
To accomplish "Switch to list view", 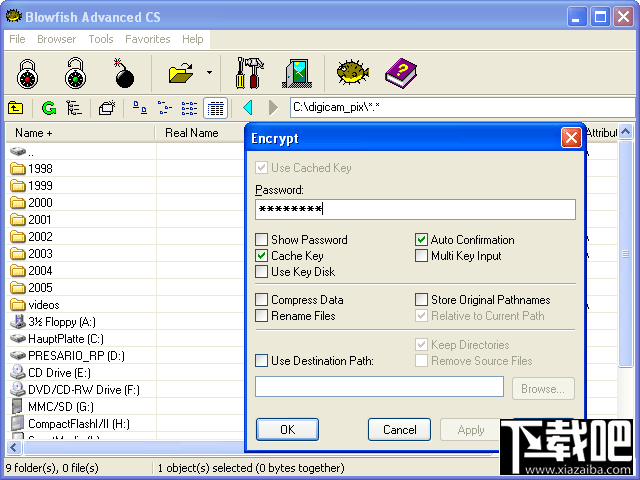I will [189, 108].
